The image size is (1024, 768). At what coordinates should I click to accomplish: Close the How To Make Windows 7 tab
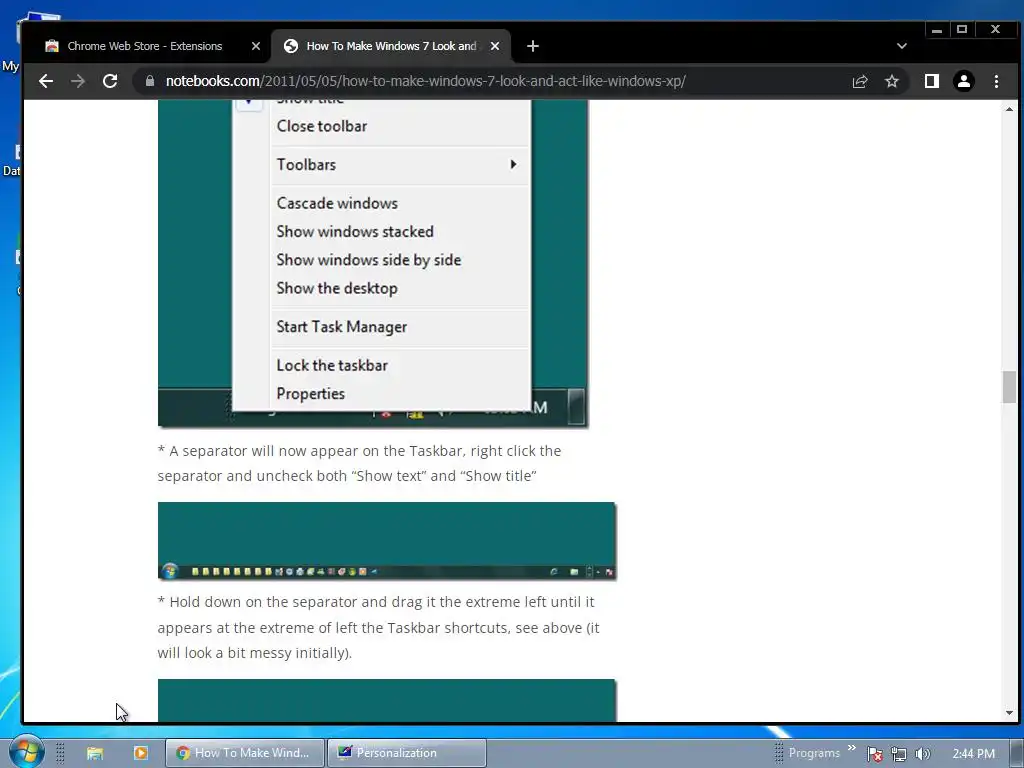pyautogui.click(x=495, y=46)
